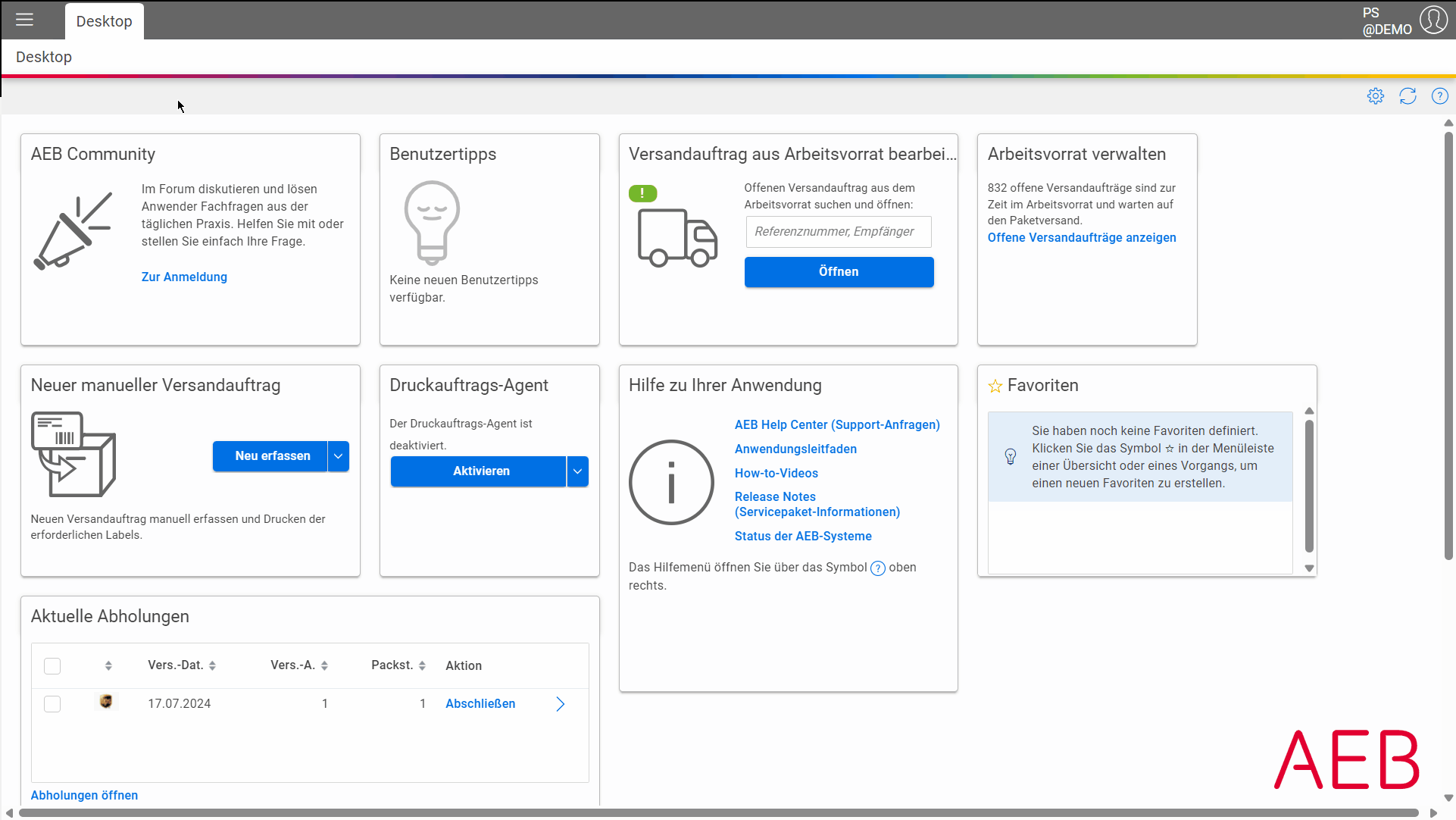The image size is (1456, 820).
Task: Expand the Neu erfassen dropdown arrow
Action: click(339, 456)
